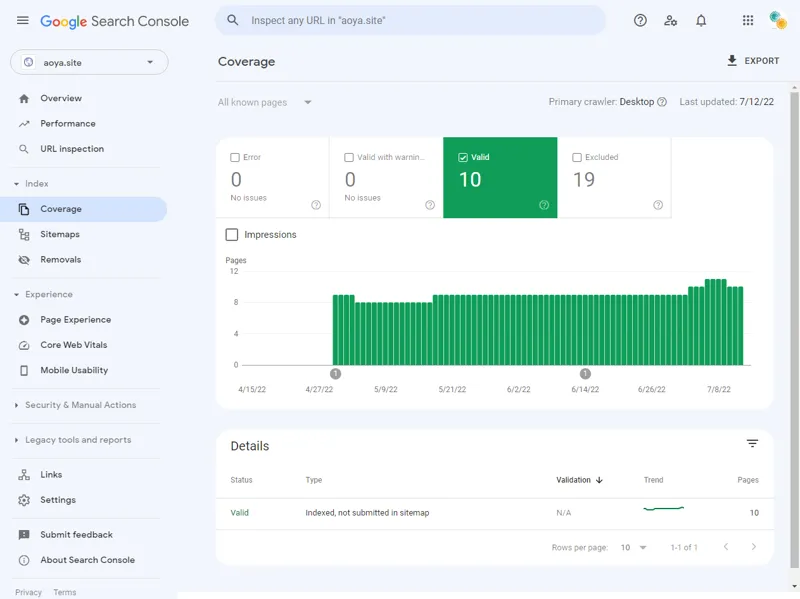Open the aoya.site property dropdown

click(89, 62)
